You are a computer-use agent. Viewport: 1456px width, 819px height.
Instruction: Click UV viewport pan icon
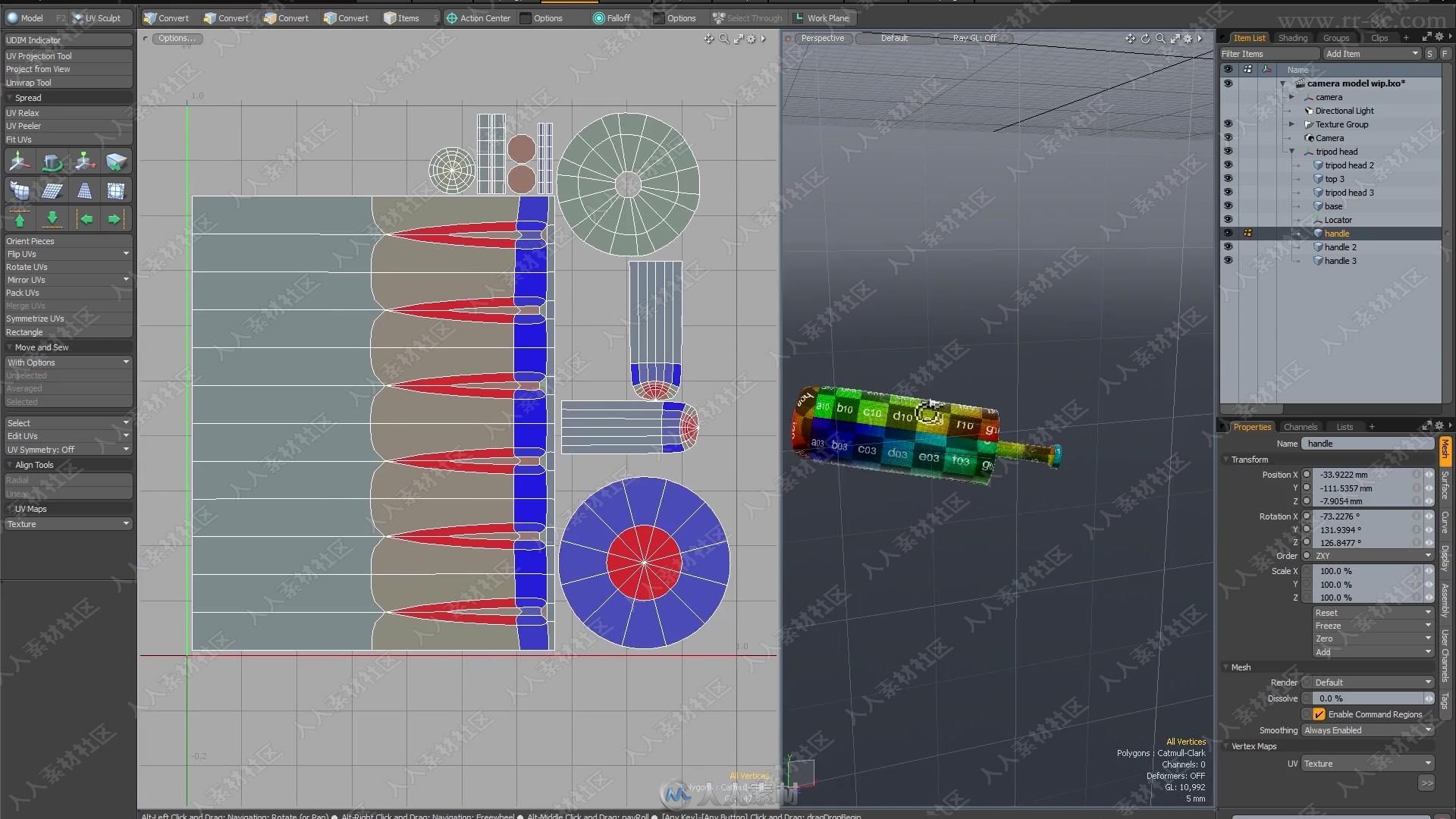(708, 39)
